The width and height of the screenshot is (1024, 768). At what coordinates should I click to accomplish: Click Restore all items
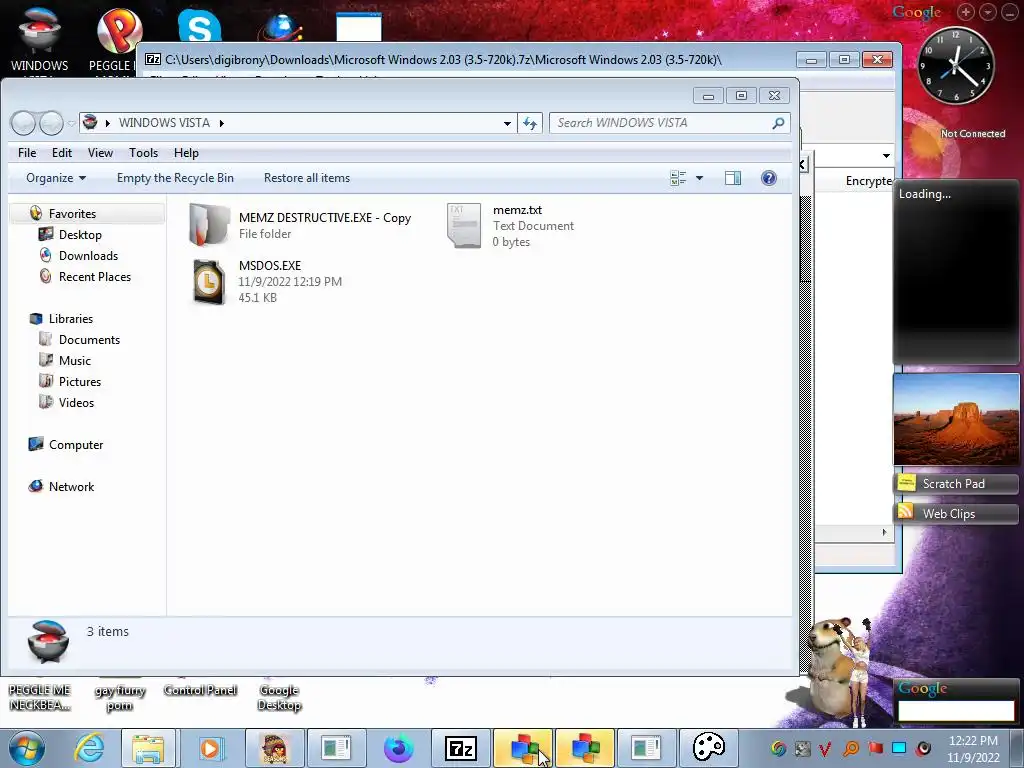(x=307, y=178)
